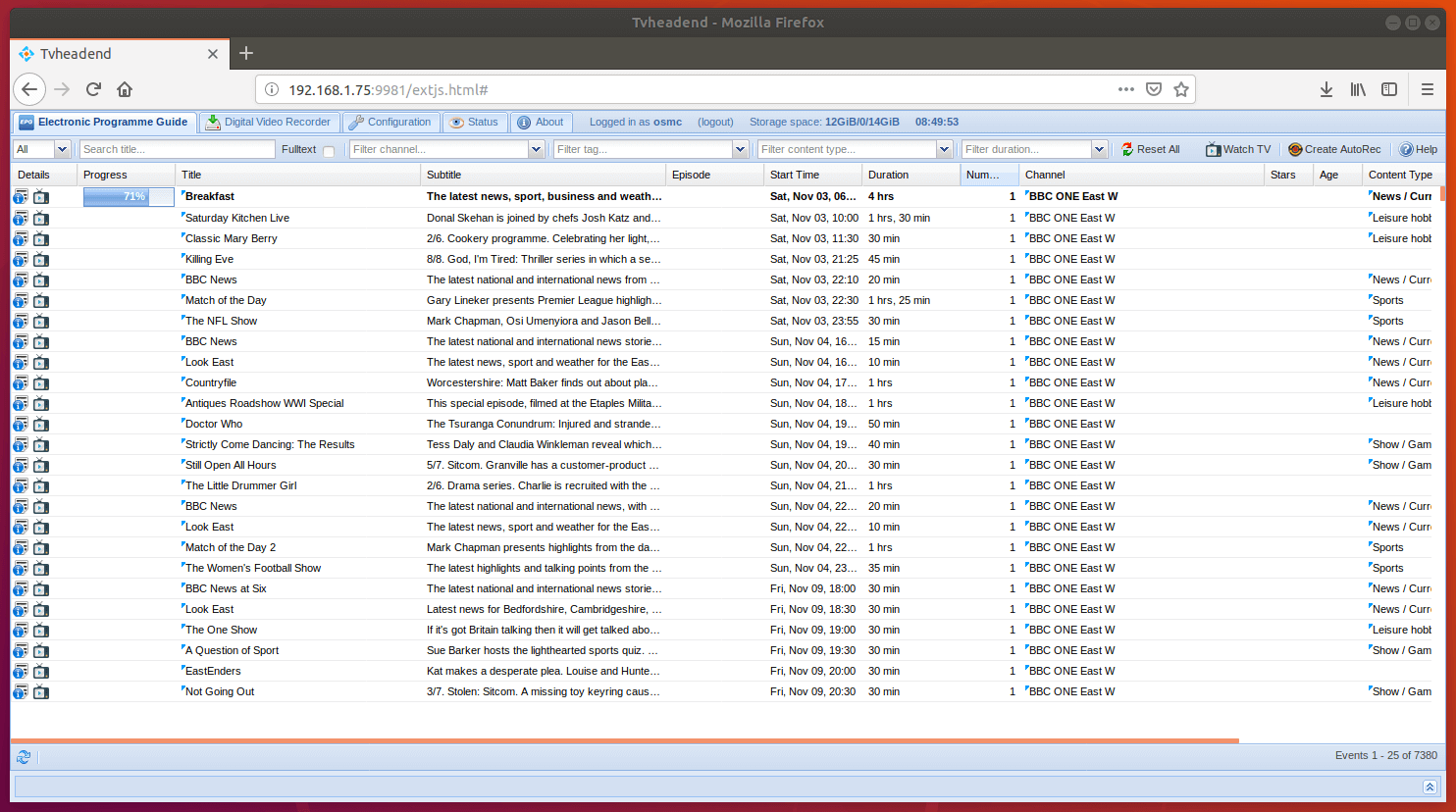The width and height of the screenshot is (1456, 812).
Task: Open Watch TV player
Action: pos(1238,149)
